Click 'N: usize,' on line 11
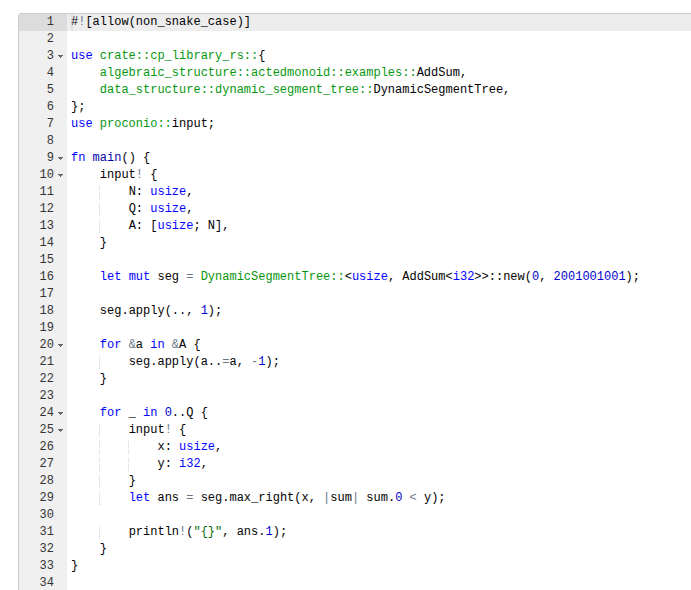 click(160, 191)
